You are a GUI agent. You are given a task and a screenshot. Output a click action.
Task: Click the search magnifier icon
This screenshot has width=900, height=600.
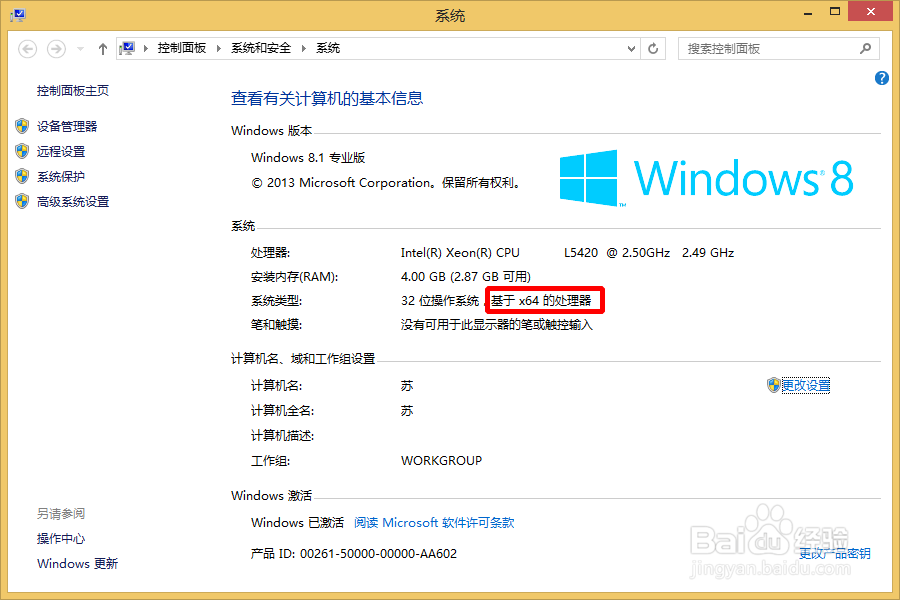coord(866,49)
